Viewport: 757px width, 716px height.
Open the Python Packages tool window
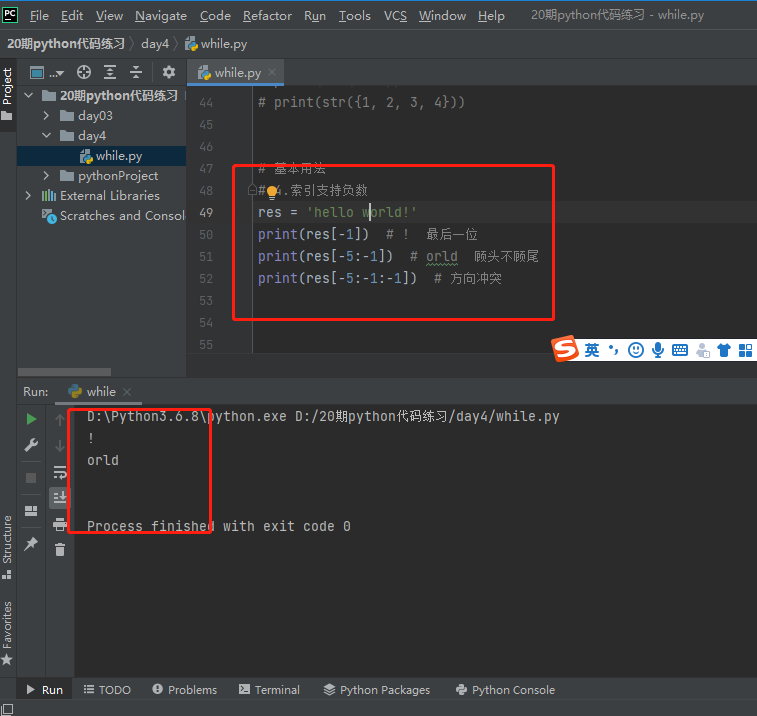coord(377,689)
